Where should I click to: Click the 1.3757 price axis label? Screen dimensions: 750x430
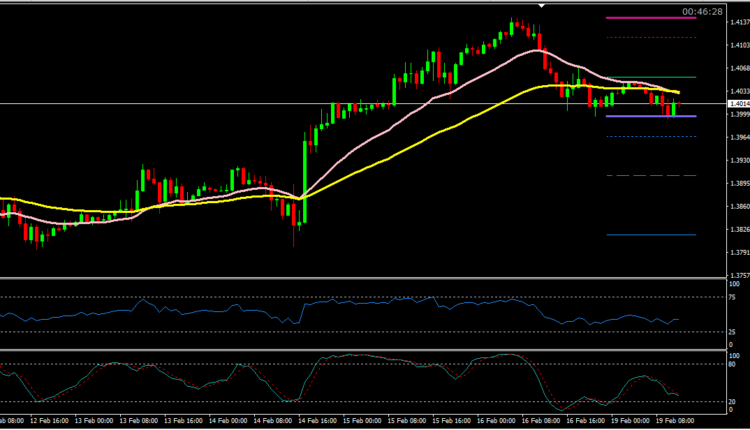click(738, 275)
